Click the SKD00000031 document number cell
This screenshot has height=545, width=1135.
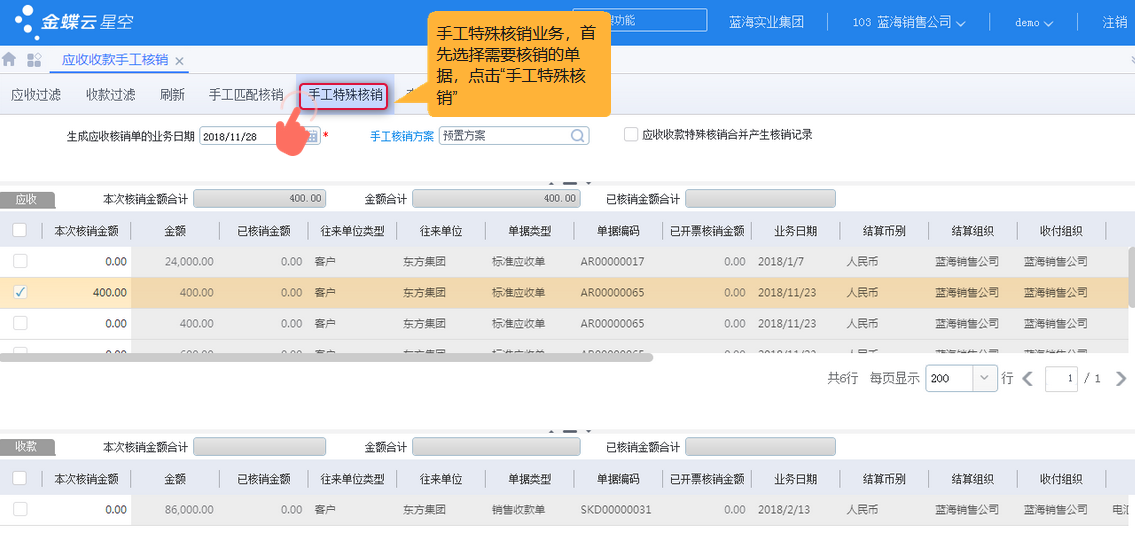coord(618,510)
